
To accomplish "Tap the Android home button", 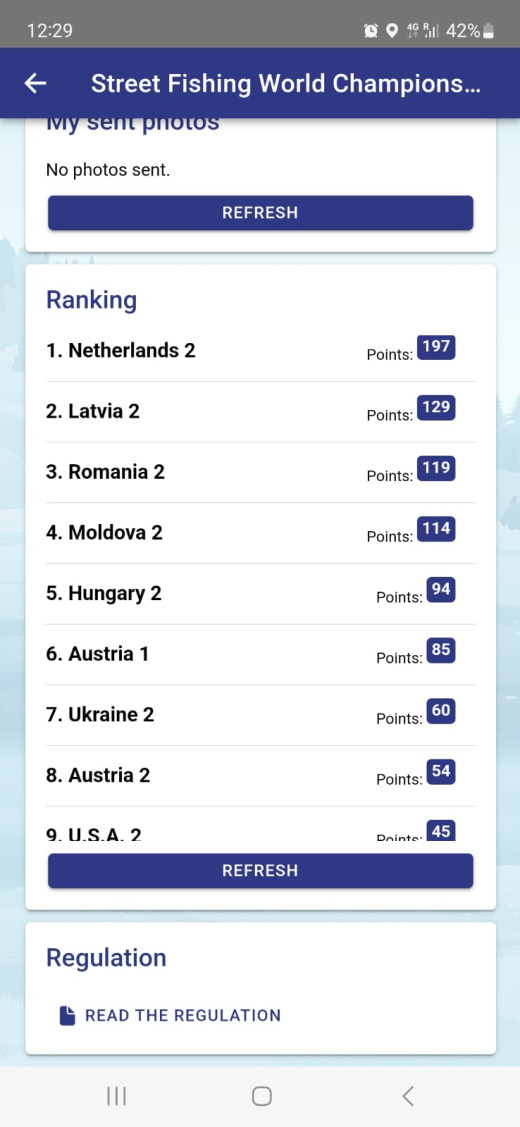I will point(262,1096).
